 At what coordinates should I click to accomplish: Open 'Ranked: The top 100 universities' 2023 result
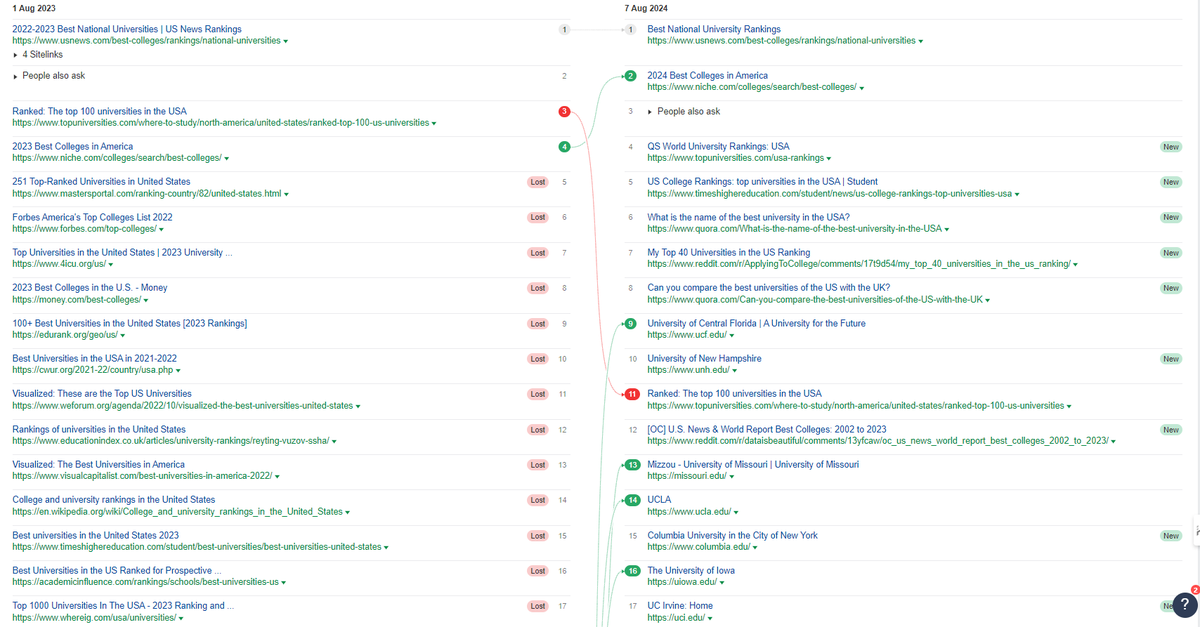coord(99,111)
